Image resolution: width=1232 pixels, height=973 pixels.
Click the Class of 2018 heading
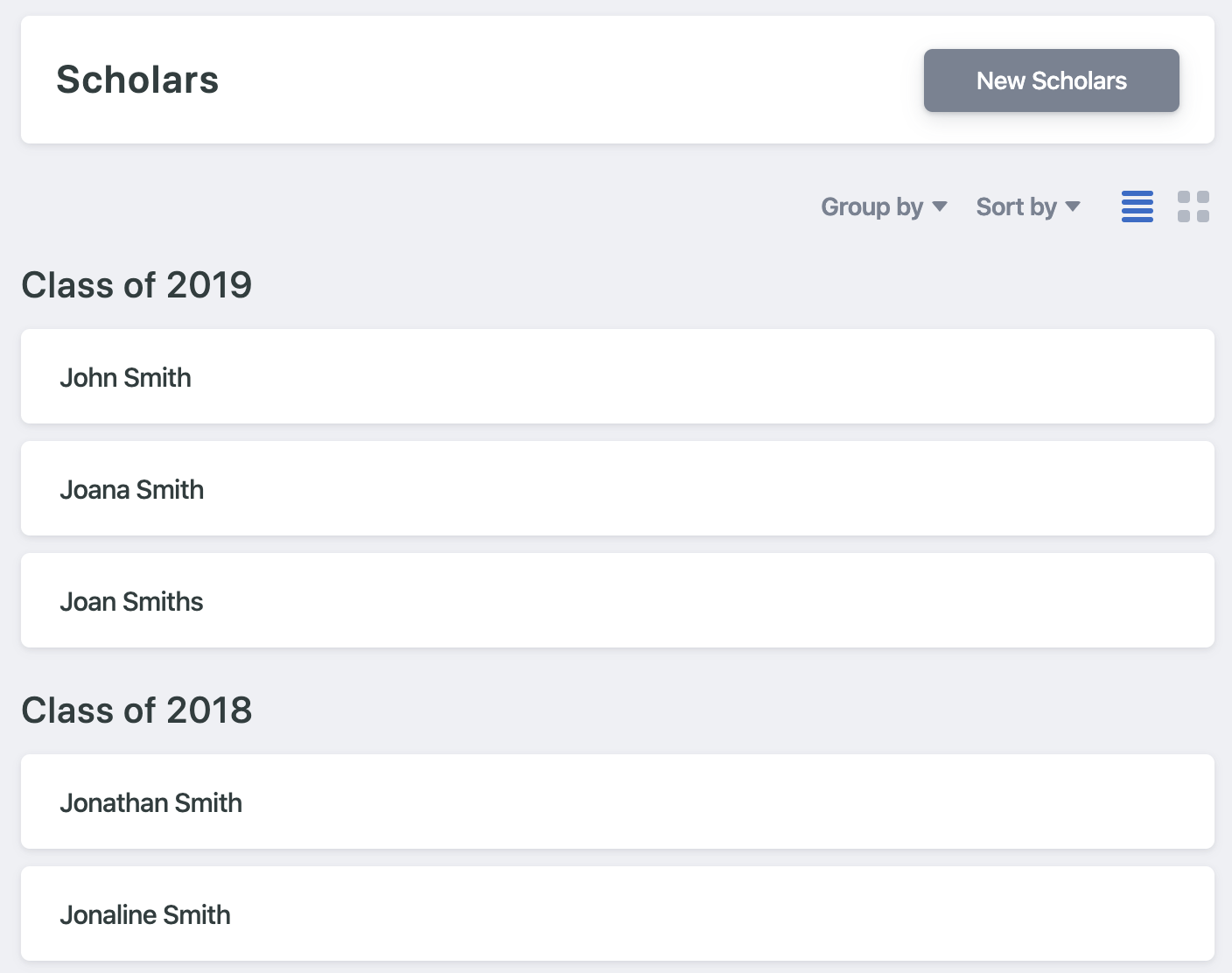pos(136,710)
